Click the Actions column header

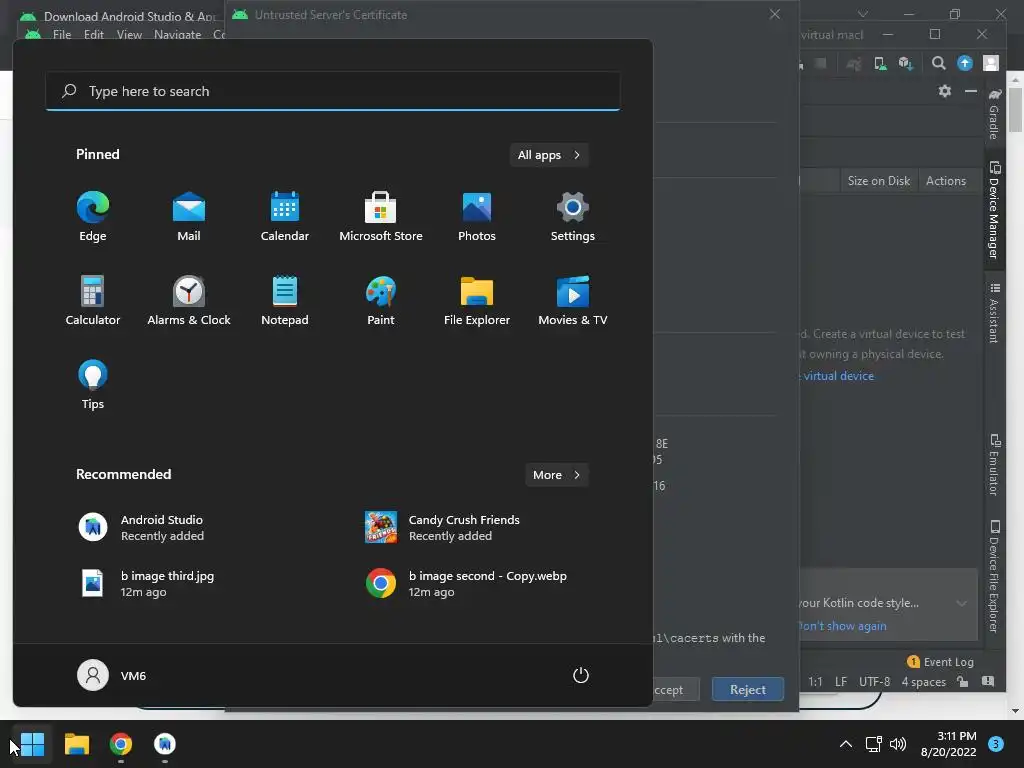946,181
